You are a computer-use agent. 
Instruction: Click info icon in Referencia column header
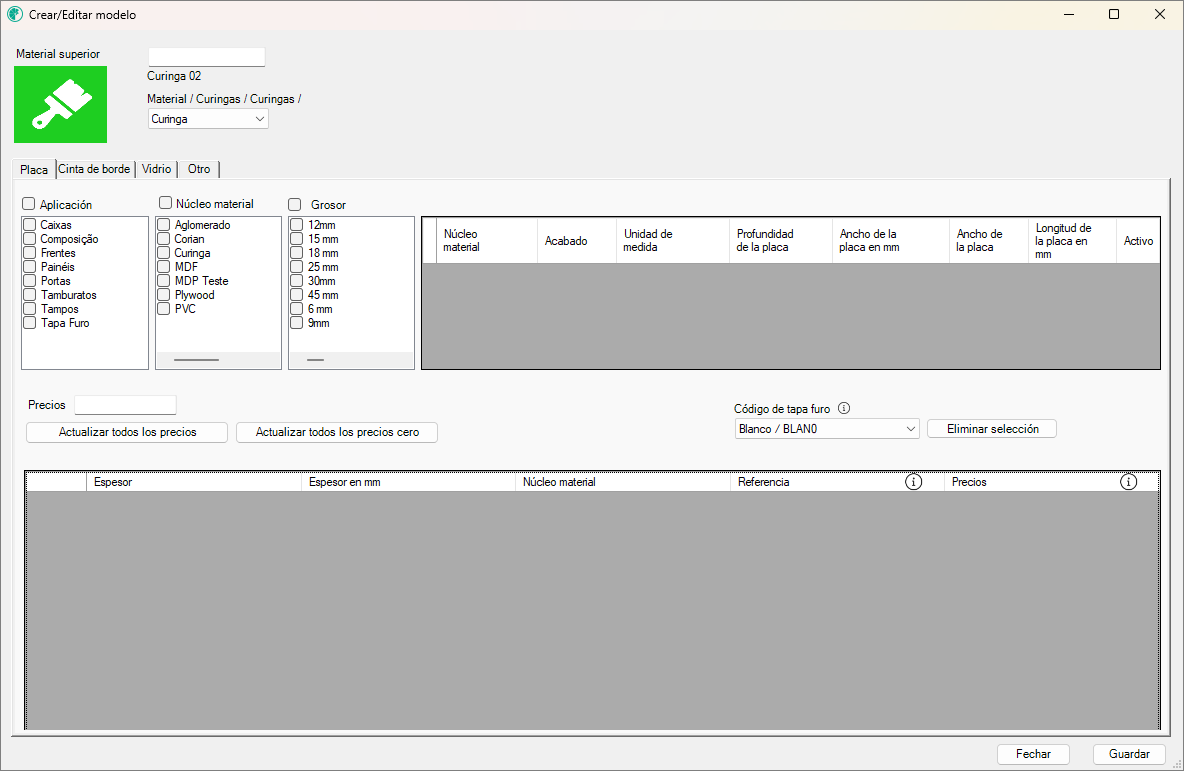[x=913, y=482]
